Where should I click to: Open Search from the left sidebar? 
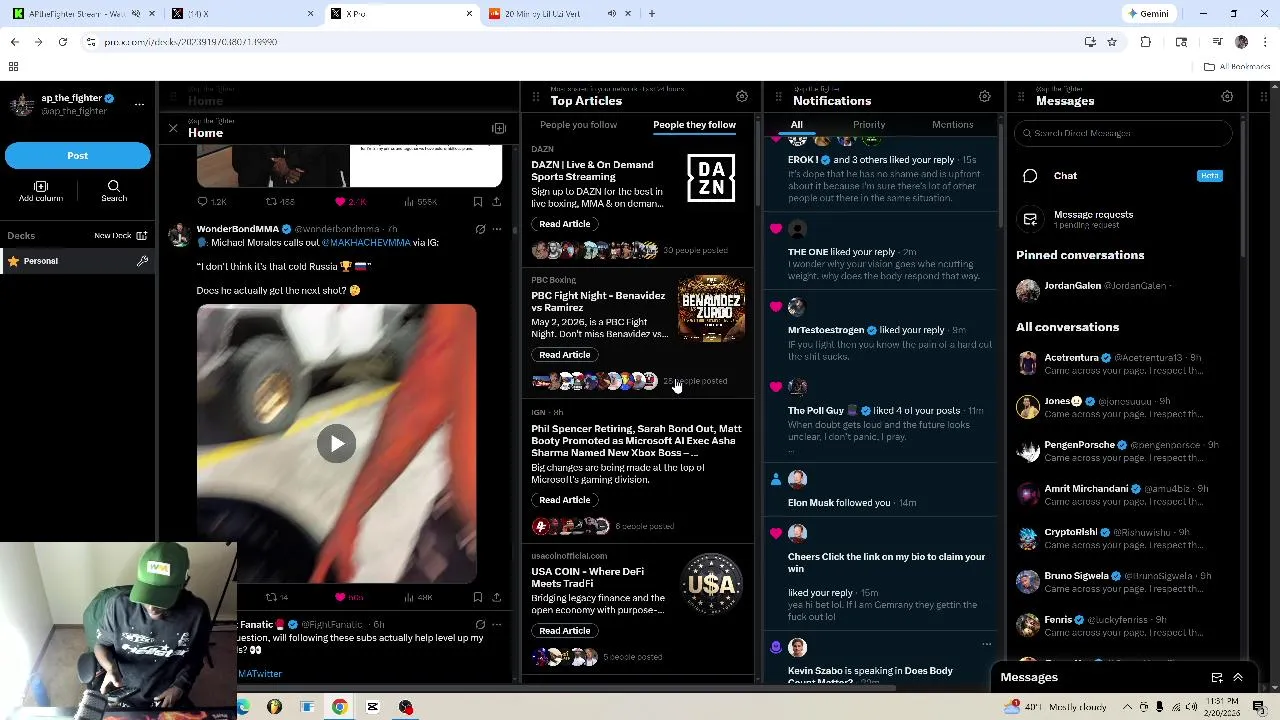click(x=113, y=191)
